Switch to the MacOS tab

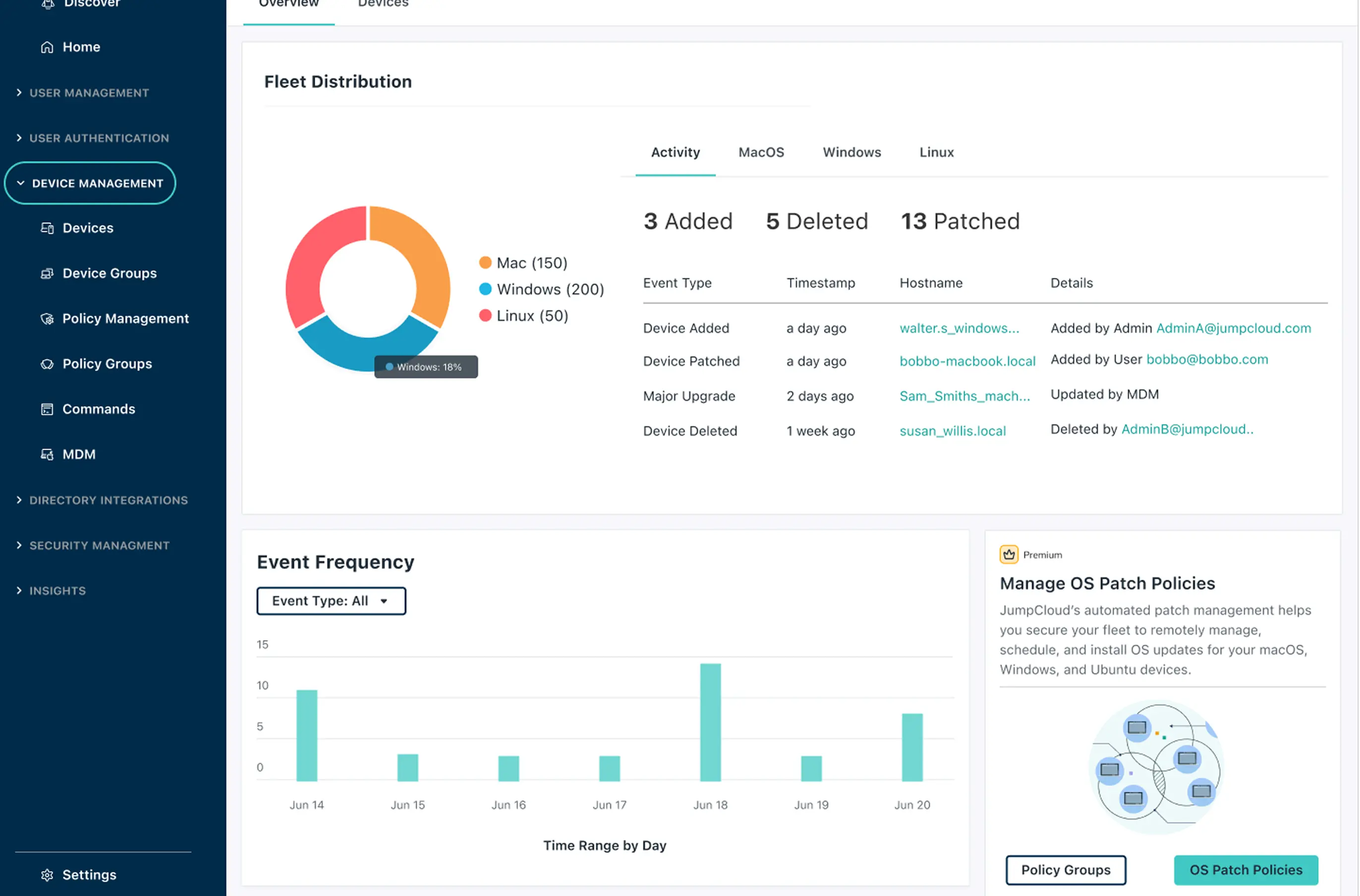(x=761, y=152)
